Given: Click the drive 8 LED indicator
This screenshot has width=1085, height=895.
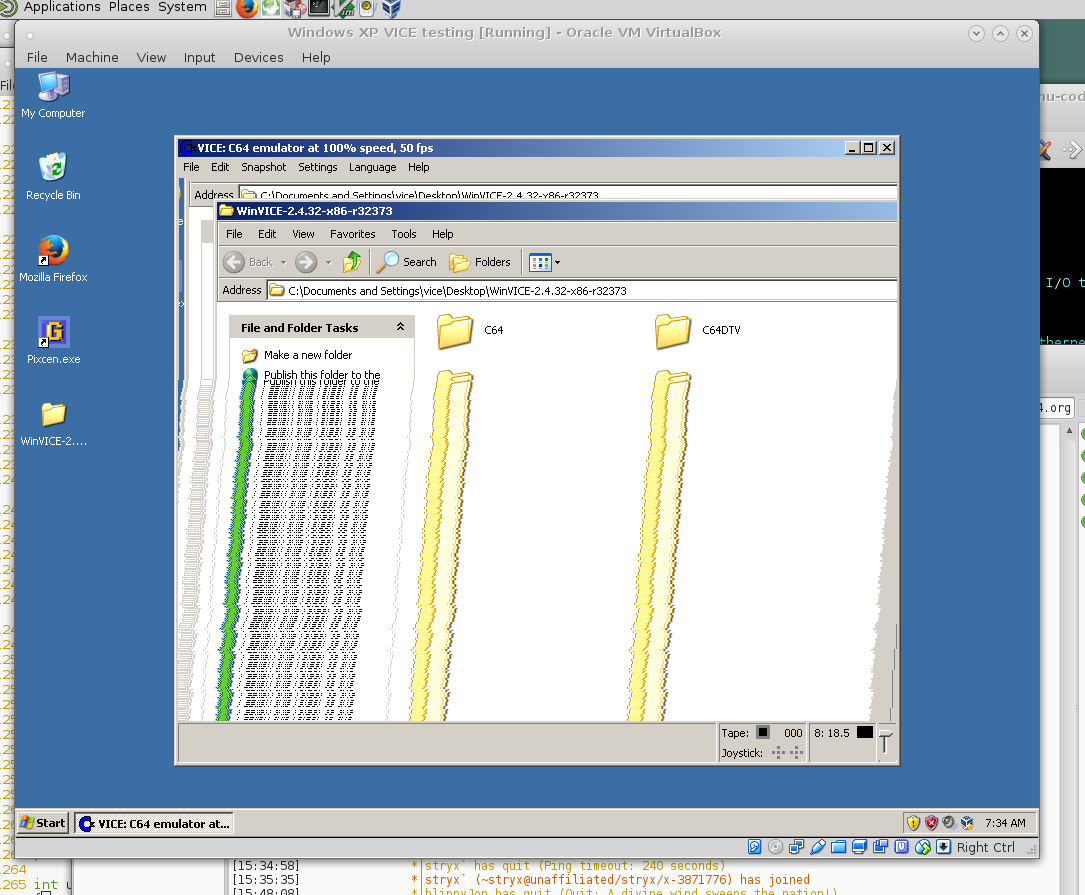Looking at the screenshot, I should pyautogui.click(x=865, y=732).
